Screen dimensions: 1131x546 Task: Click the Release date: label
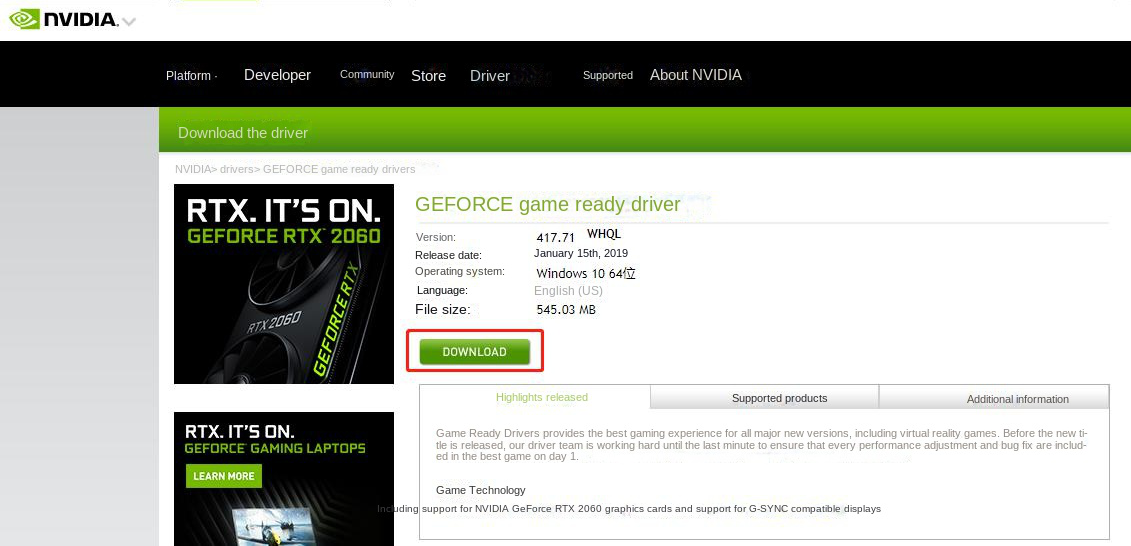tap(448, 255)
